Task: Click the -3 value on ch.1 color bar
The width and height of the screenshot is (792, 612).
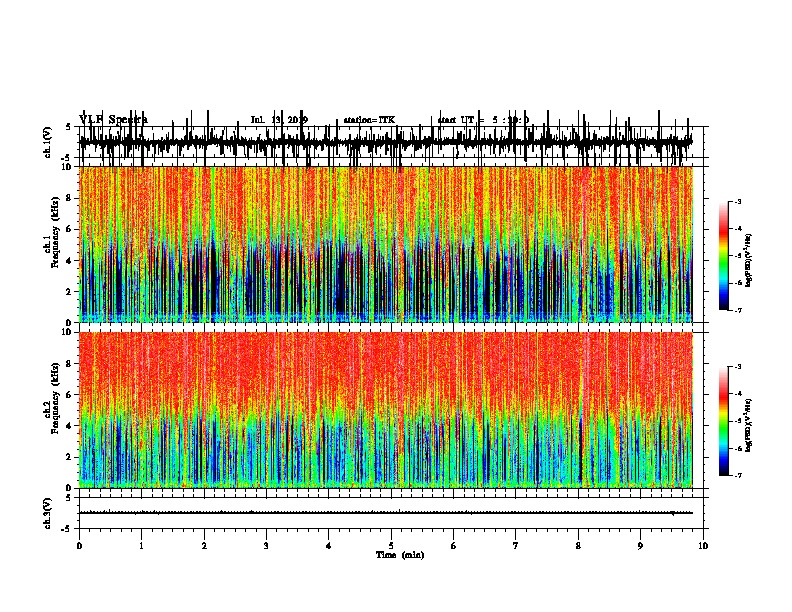Action: 737,202
